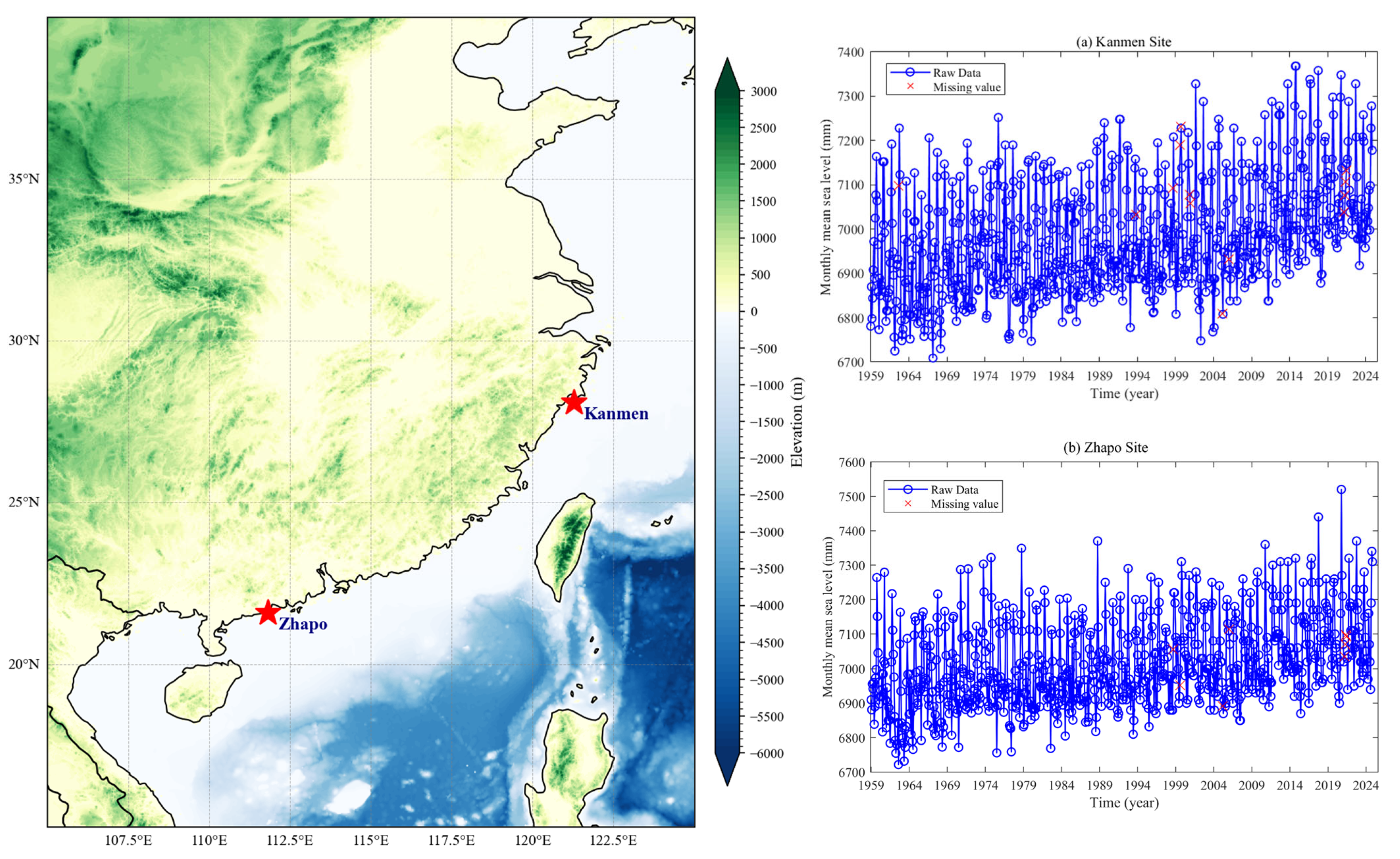Click the Kanmen map label
Image resolution: width=1400 pixels, height=859 pixels.
pyautogui.click(x=616, y=413)
